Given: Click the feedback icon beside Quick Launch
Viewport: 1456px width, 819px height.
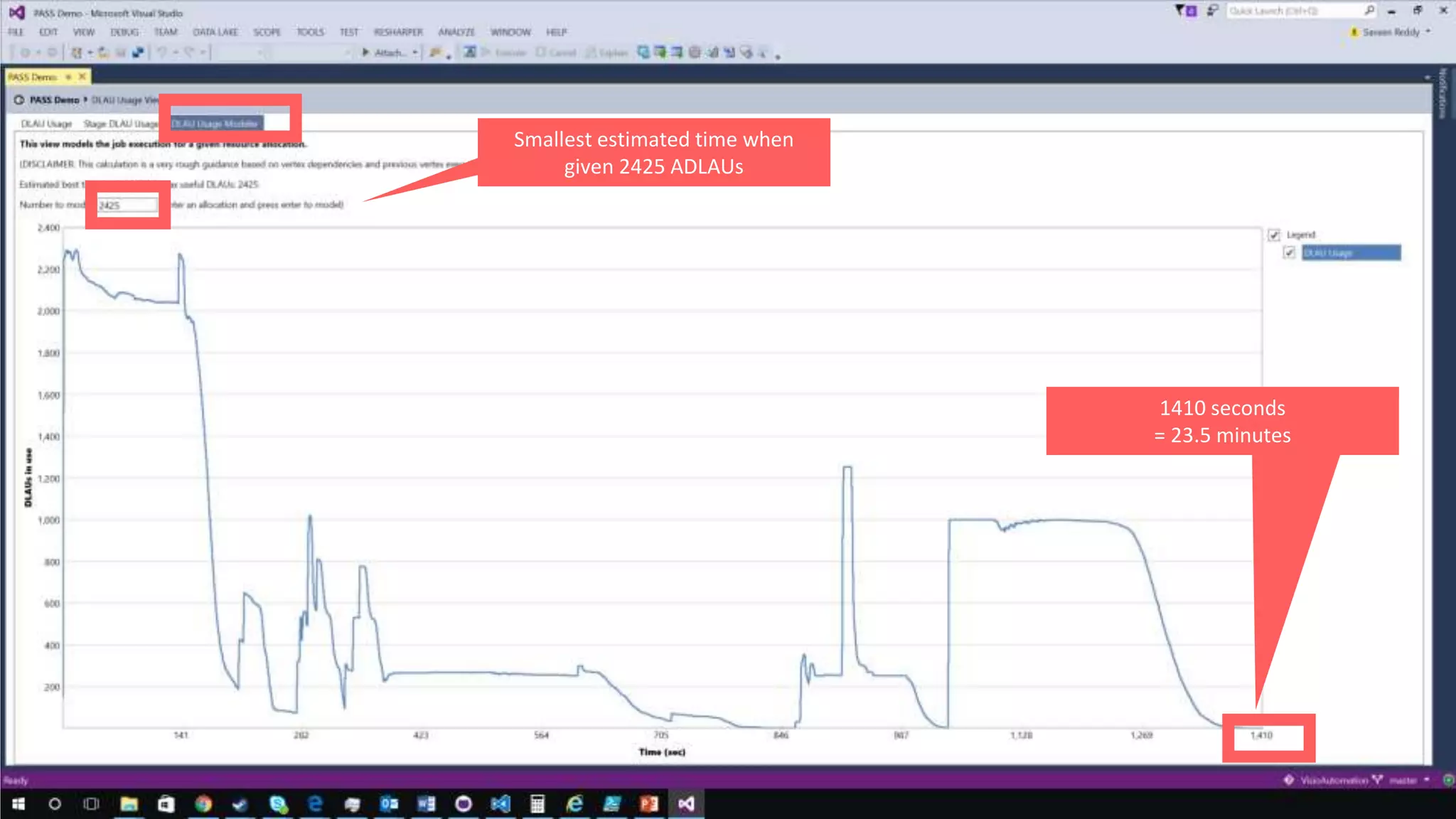Looking at the screenshot, I should click(x=1212, y=11).
